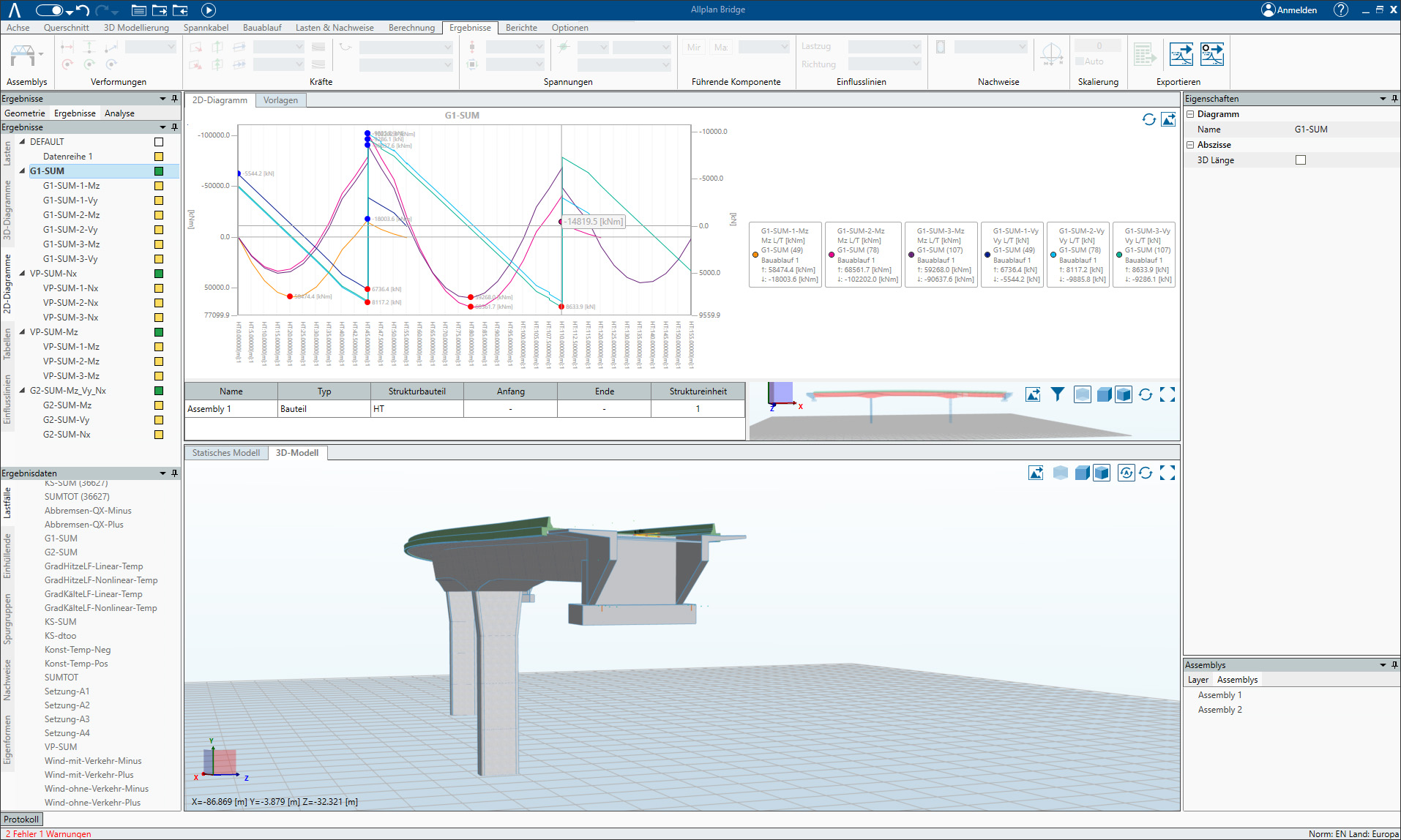This screenshot has width=1401, height=840.
Task: Toggle the G1-SUM green checkbox
Action: tap(159, 171)
